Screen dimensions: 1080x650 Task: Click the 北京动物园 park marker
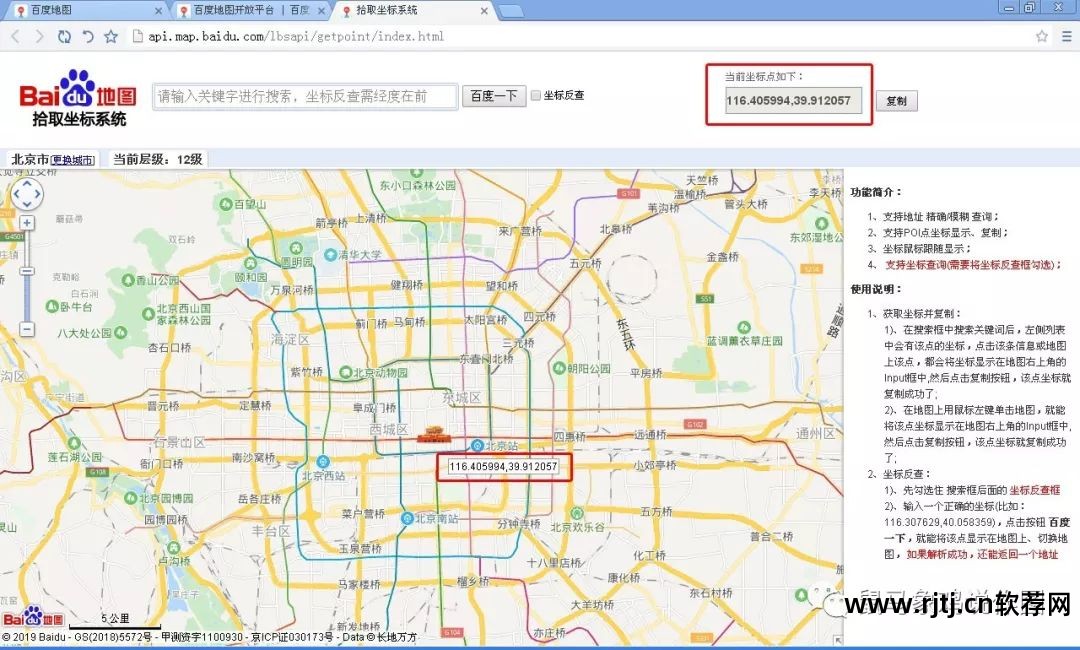[x=346, y=373]
